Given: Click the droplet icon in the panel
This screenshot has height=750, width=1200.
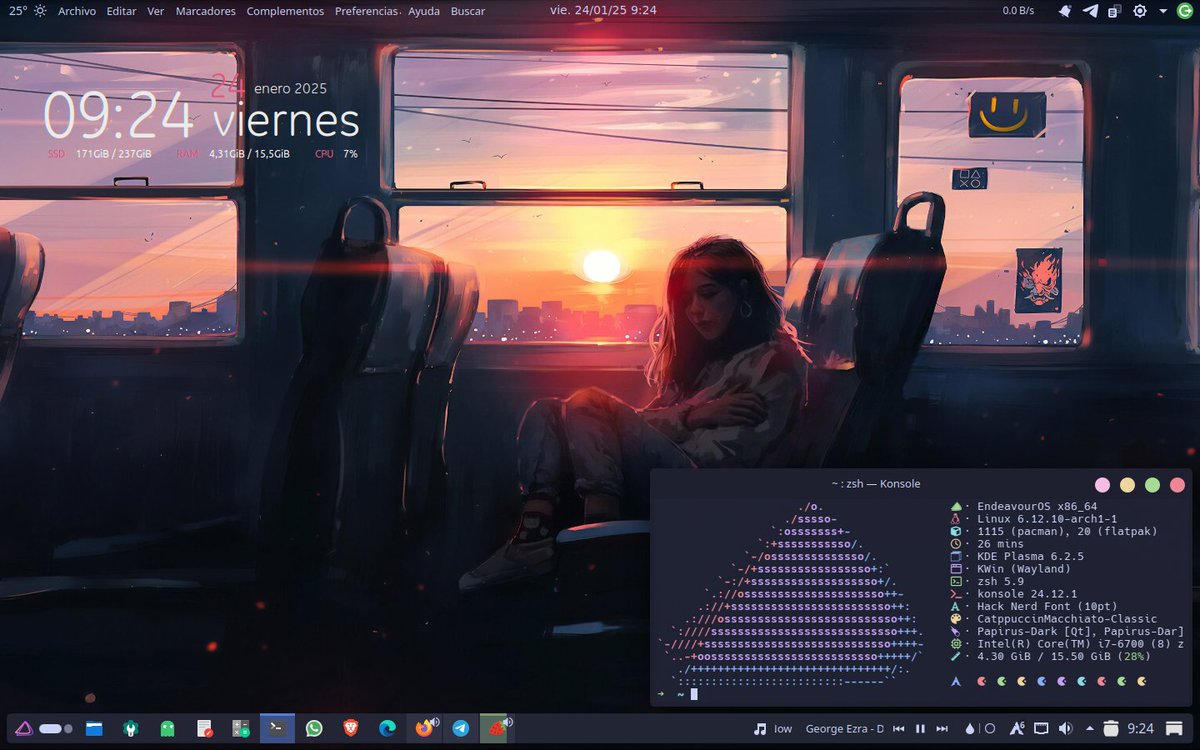Looking at the screenshot, I should [969, 729].
